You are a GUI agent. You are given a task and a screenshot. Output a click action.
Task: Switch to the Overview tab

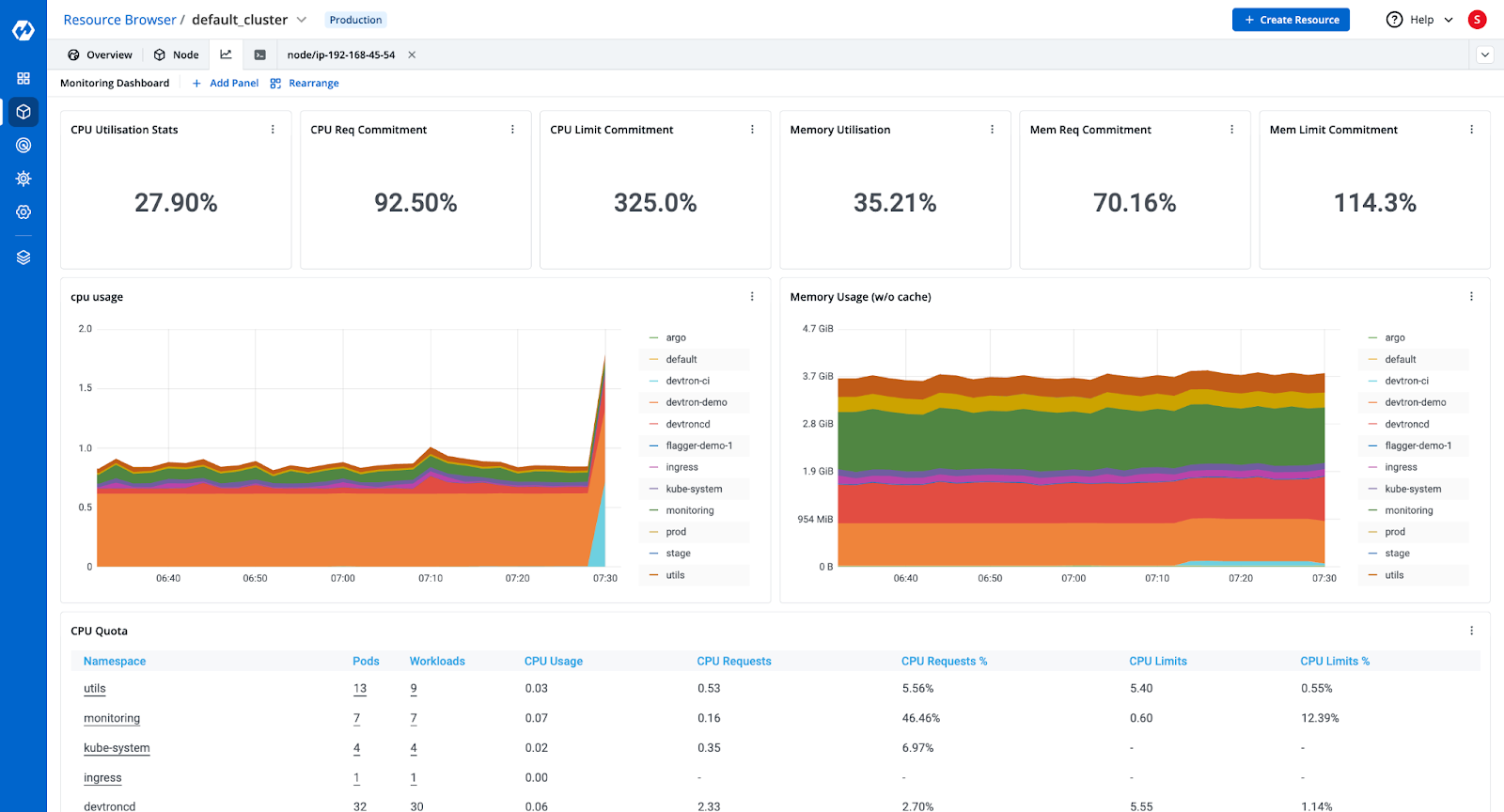pos(100,55)
